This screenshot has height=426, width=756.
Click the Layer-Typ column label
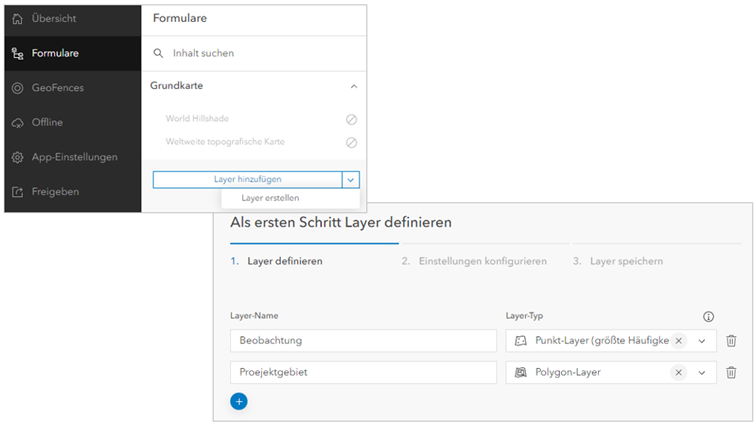pos(524,316)
